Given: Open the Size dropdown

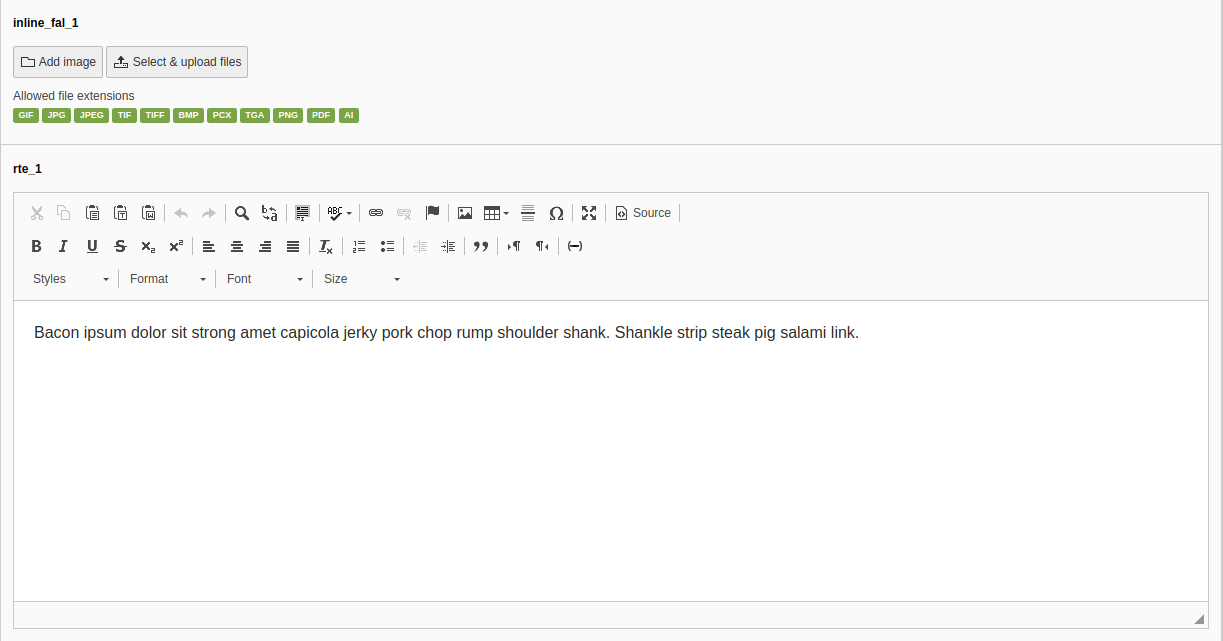Looking at the screenshot, I should coord(361,279).
